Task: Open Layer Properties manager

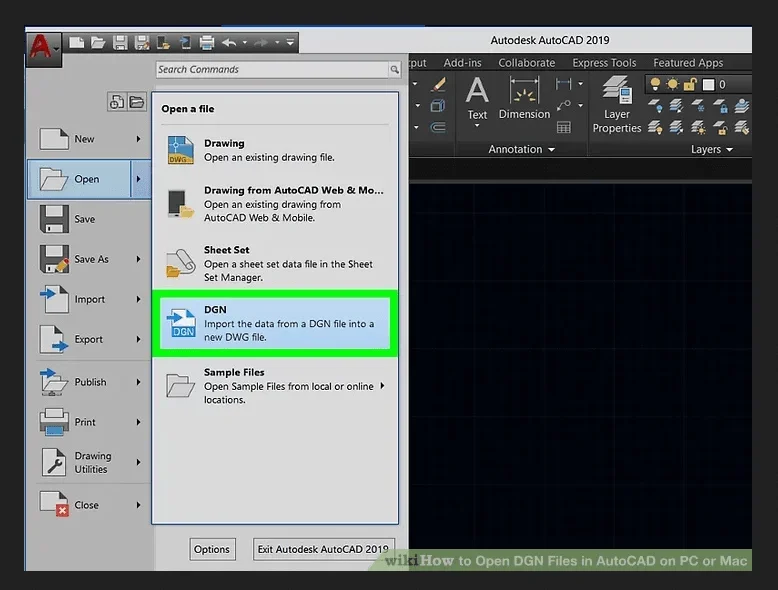Action: (617, 105)
